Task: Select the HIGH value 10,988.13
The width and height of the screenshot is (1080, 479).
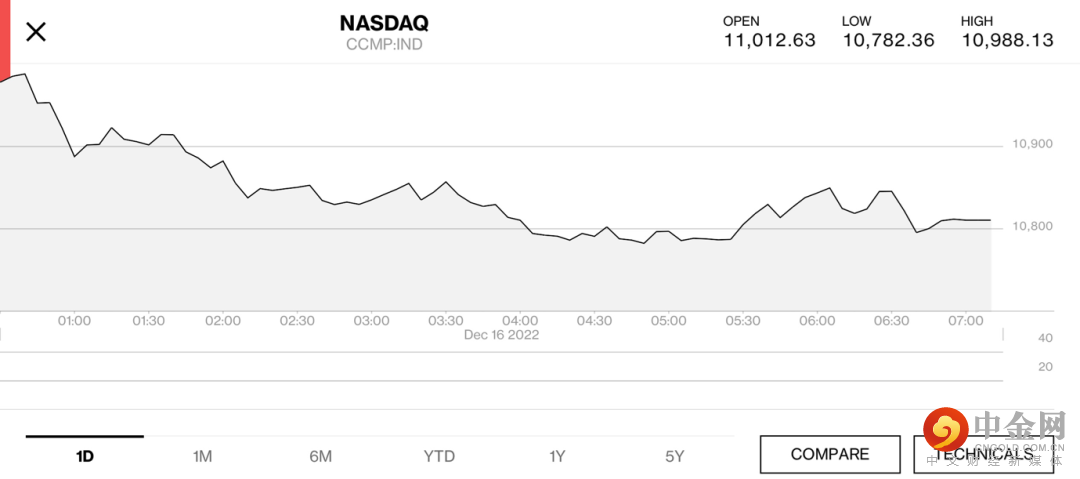Action: click(x=1008, y=40)
